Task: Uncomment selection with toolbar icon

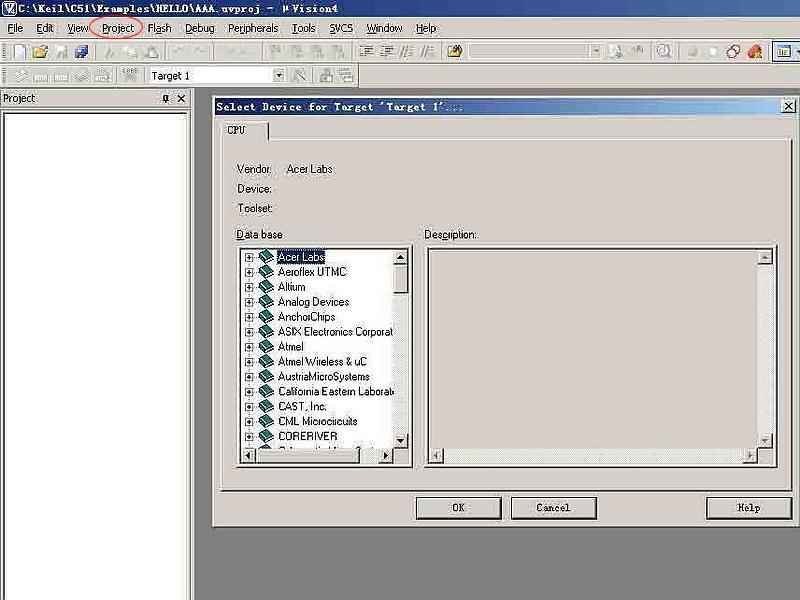Action: point(428,51)
